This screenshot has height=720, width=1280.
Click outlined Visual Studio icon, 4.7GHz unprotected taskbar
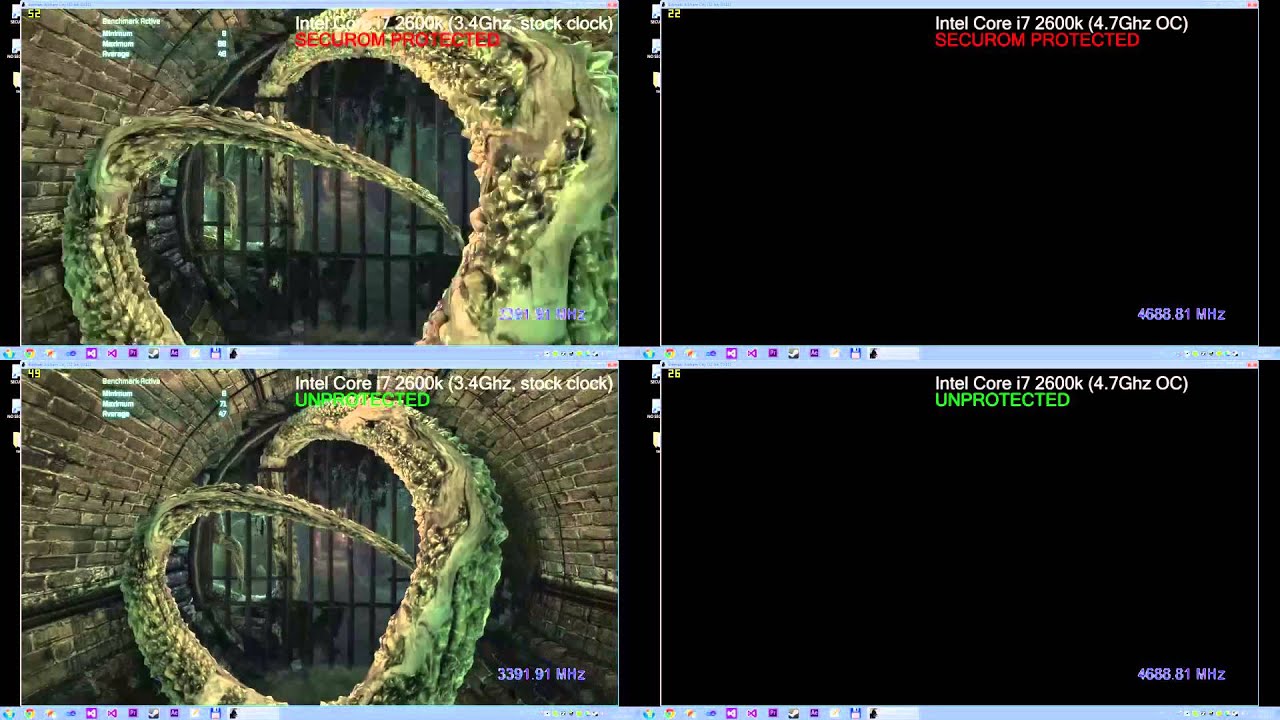(x=752, y=714)
